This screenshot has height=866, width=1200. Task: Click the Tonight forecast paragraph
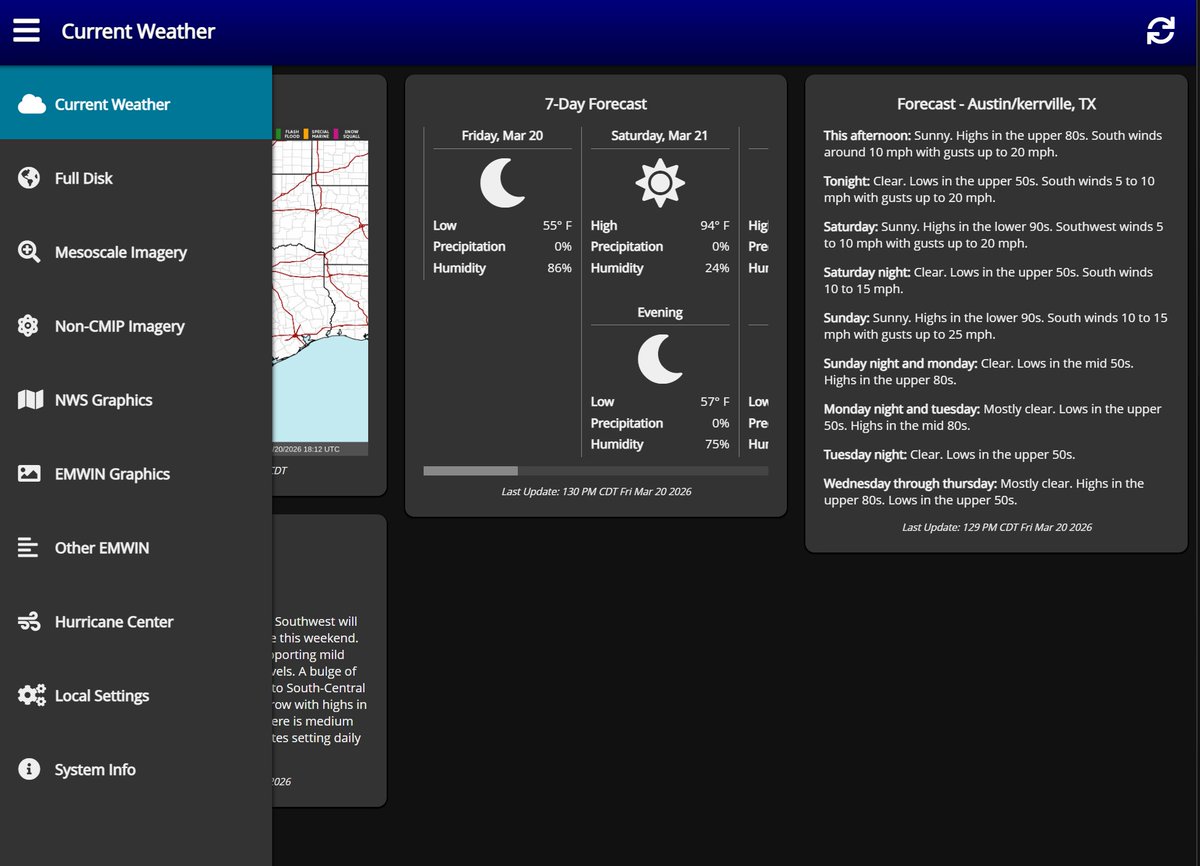click(996, 190)
